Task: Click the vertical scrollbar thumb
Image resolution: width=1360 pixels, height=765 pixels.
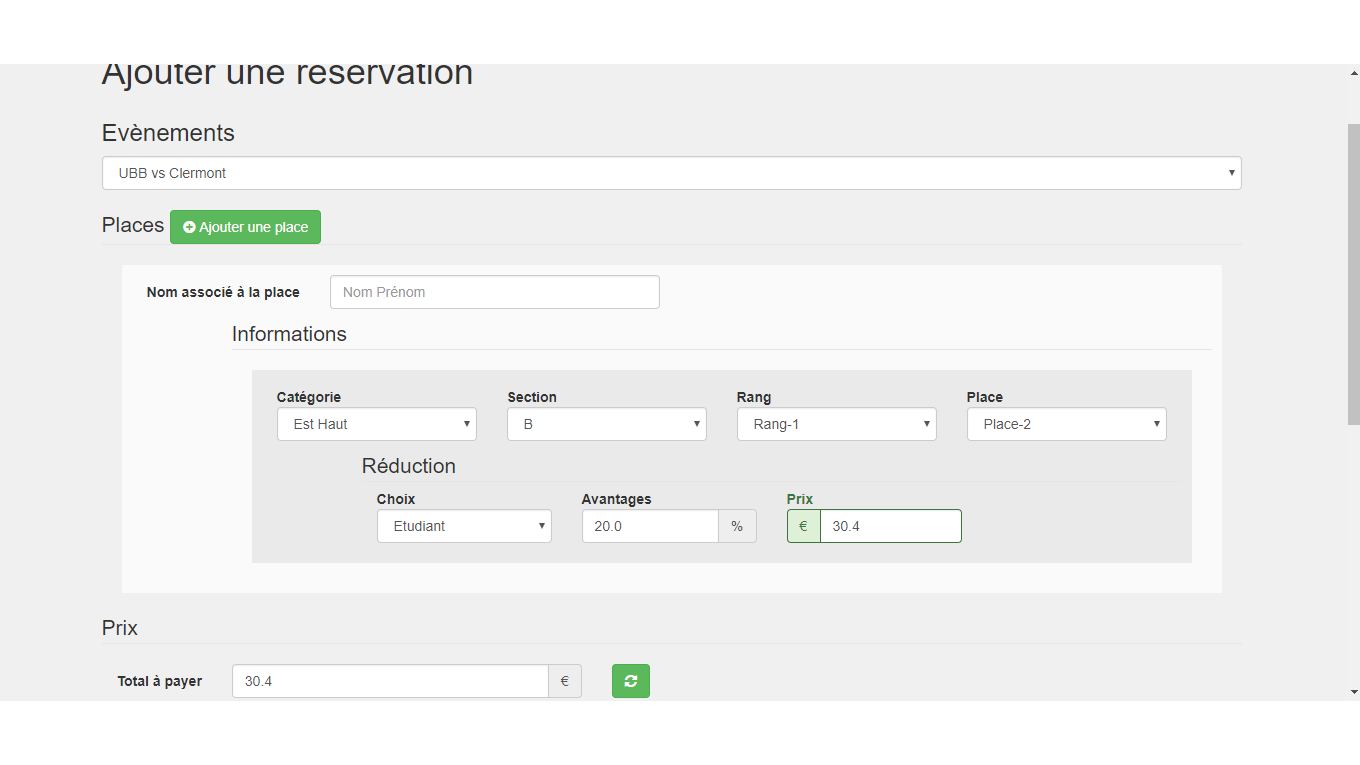Action: click(x=1353, y=275)
